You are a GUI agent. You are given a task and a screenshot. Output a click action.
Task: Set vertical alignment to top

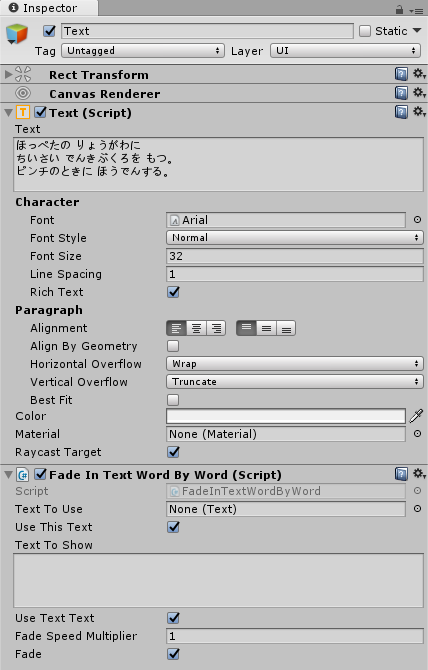(x=246, y=328)
